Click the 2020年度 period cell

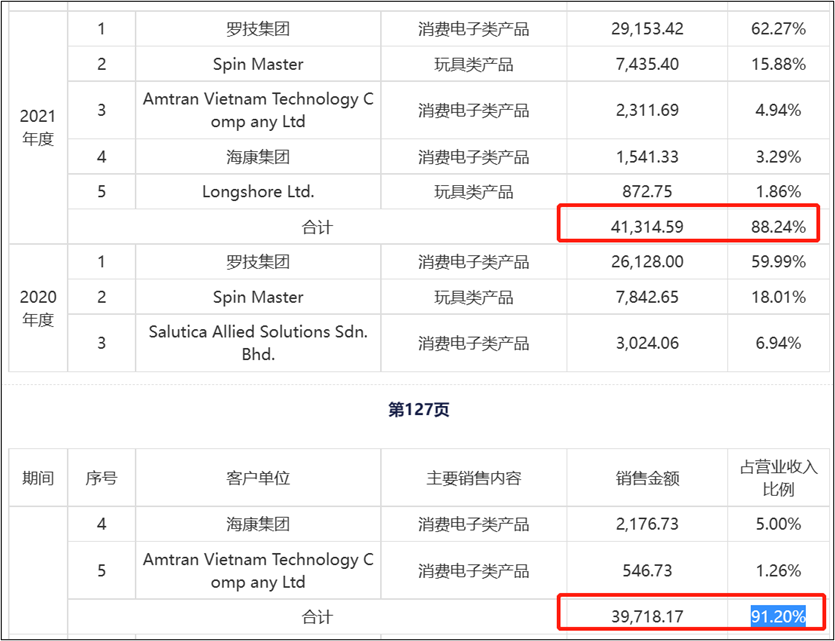click(38, 308)
